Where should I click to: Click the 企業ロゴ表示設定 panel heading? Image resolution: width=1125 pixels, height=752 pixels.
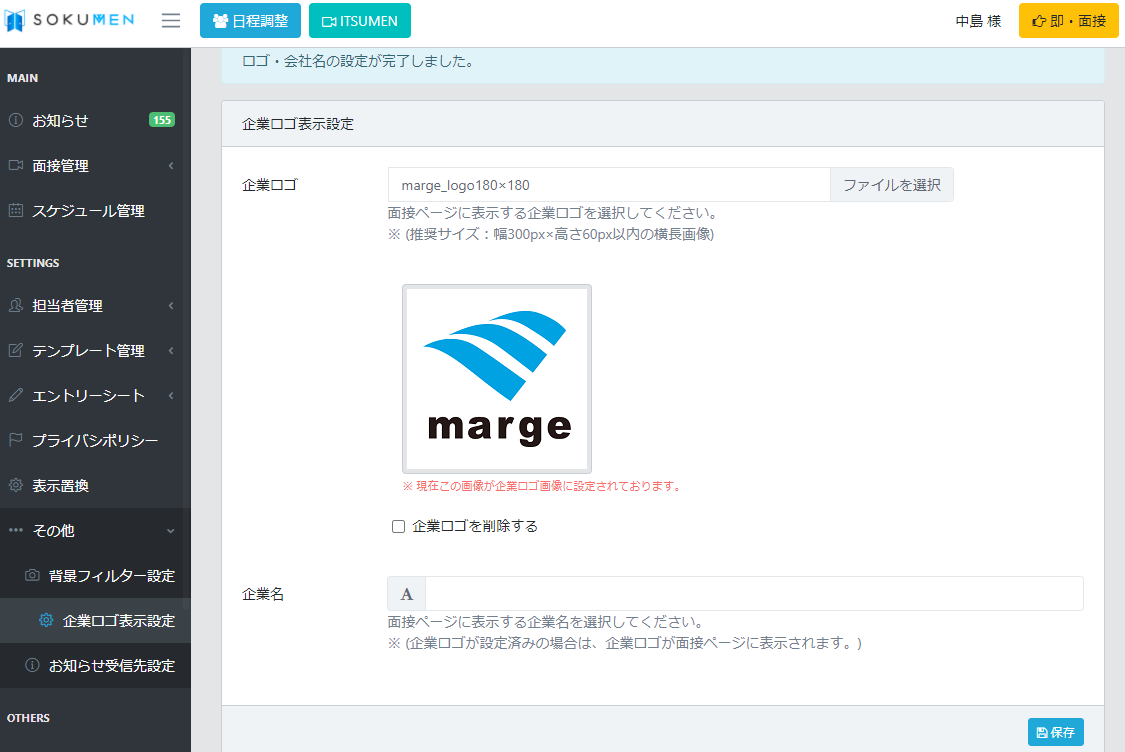298,124
